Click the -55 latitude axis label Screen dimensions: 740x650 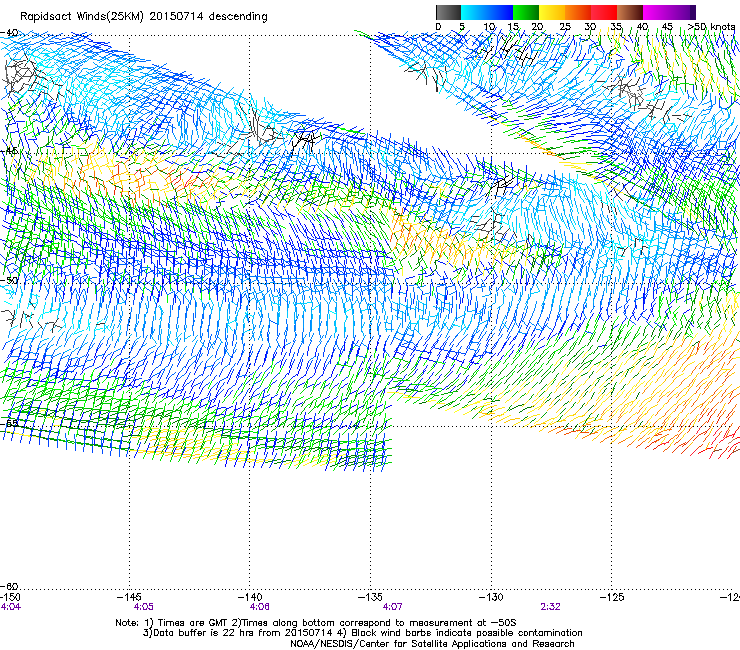click(x=9, y=423)
